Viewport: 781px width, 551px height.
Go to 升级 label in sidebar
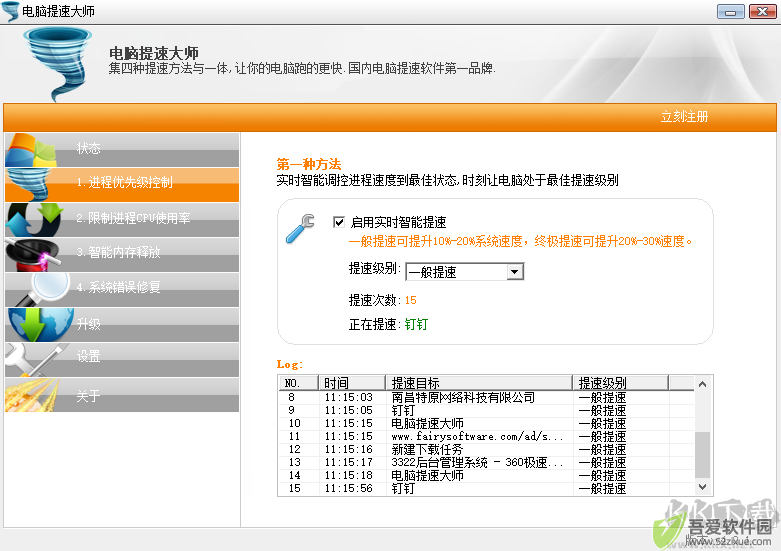click(x=88, y=324)
